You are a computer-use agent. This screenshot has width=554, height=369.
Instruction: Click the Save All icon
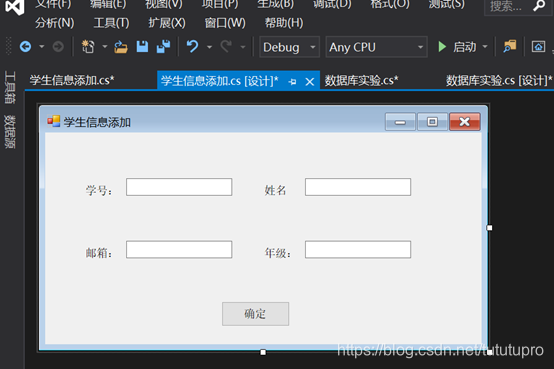click(x=163, y=47)
